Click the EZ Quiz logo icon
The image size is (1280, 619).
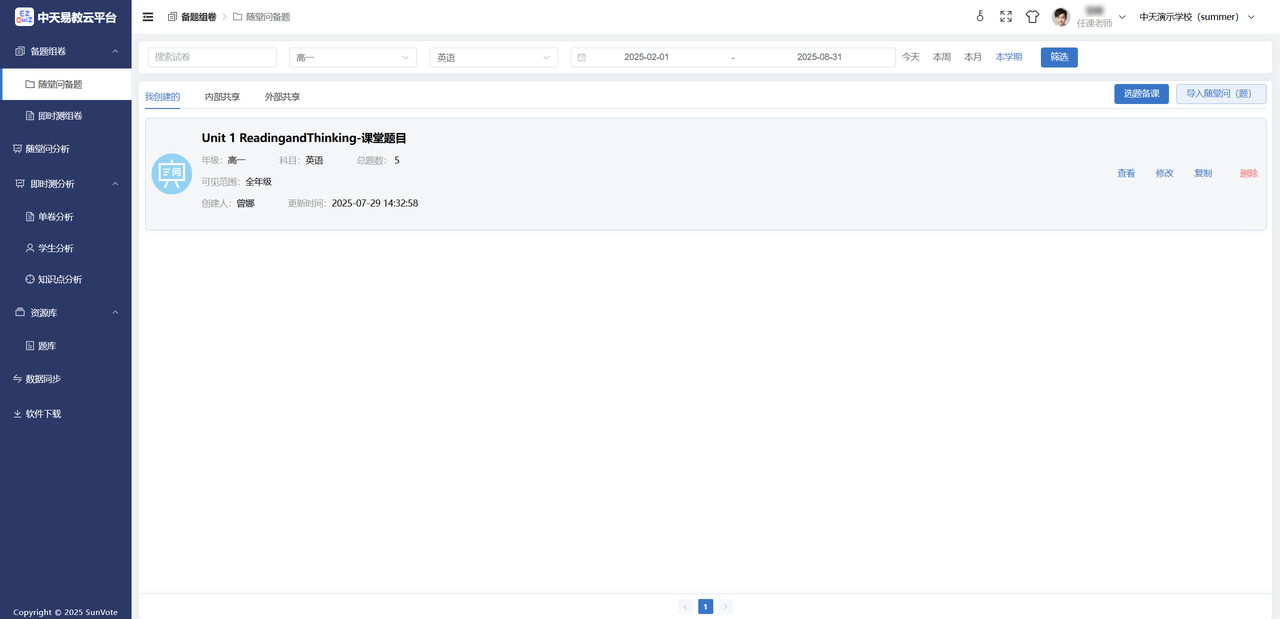tap(24, 17)
